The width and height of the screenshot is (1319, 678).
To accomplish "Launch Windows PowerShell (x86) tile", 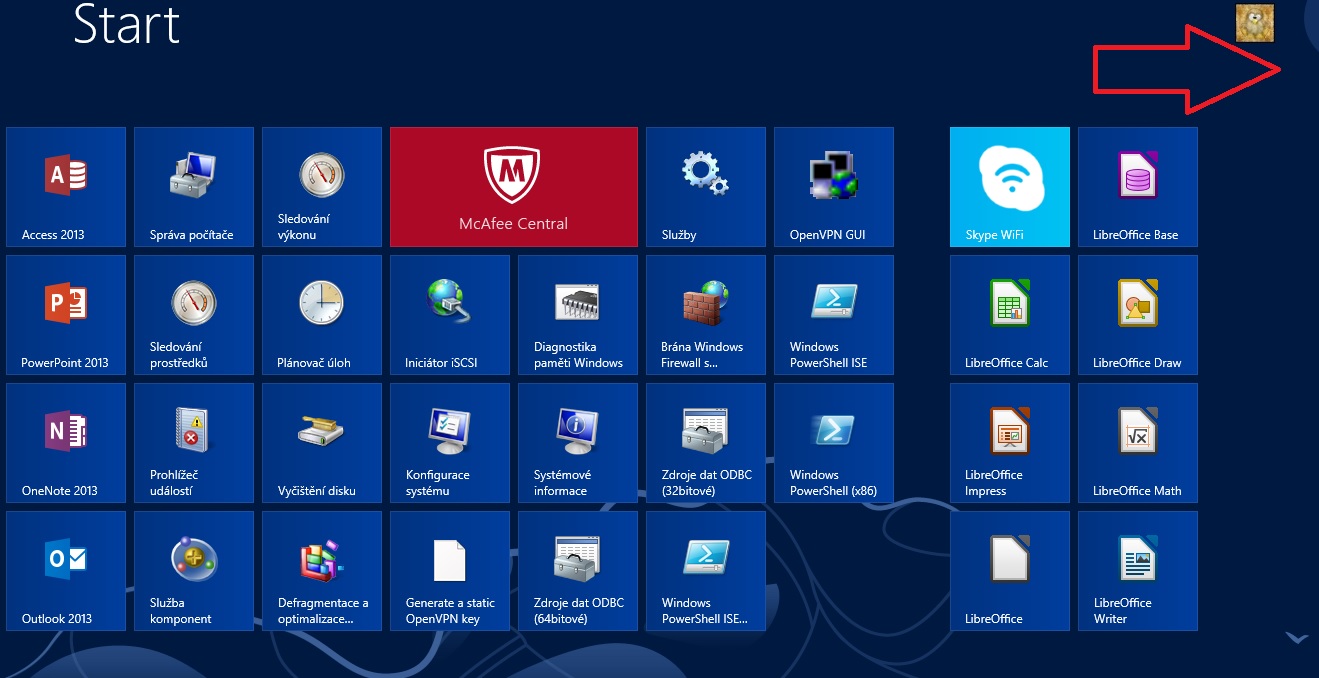I will (x=834, y=443).
